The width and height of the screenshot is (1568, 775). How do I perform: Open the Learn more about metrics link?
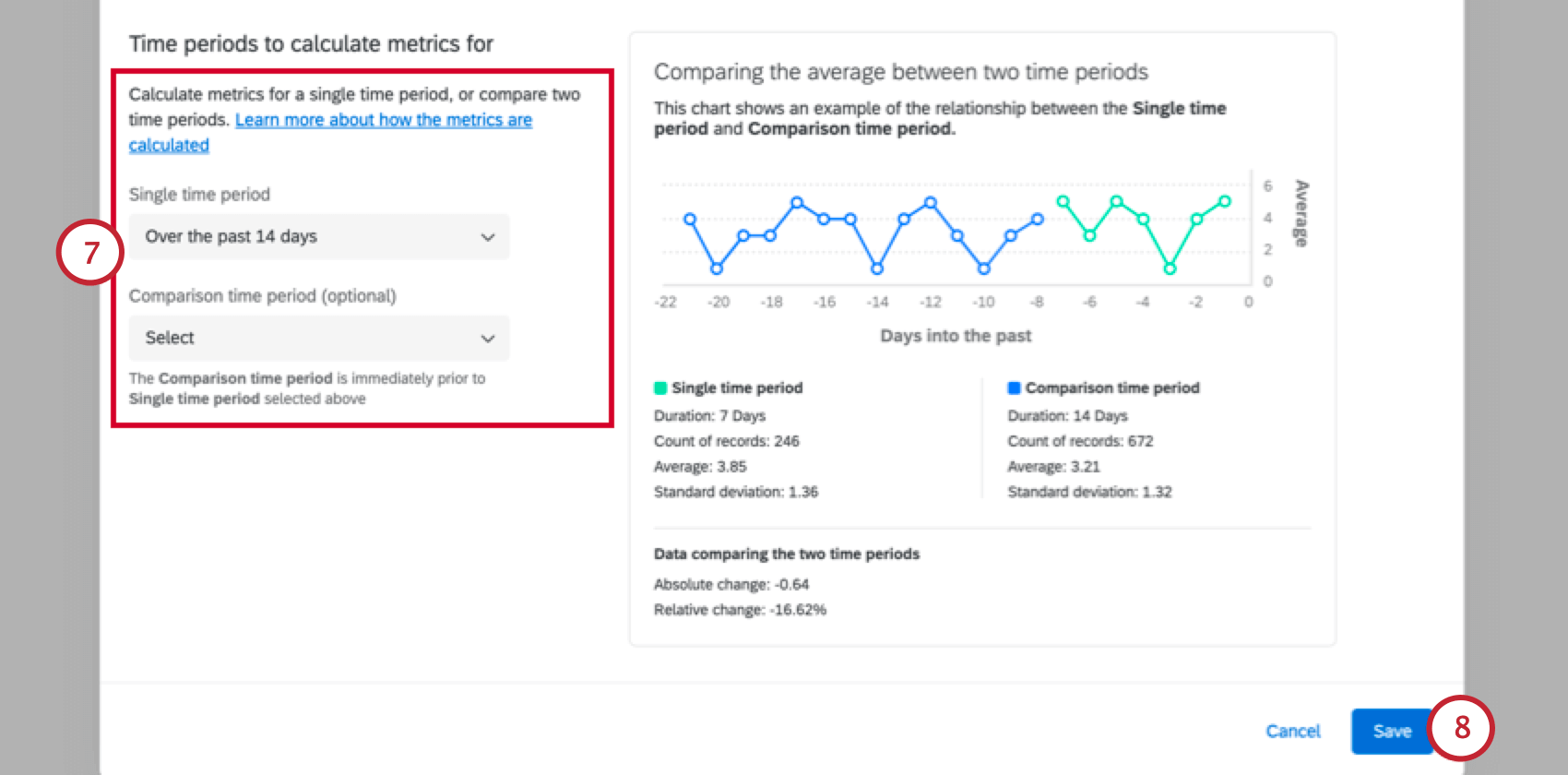[384, 120]
